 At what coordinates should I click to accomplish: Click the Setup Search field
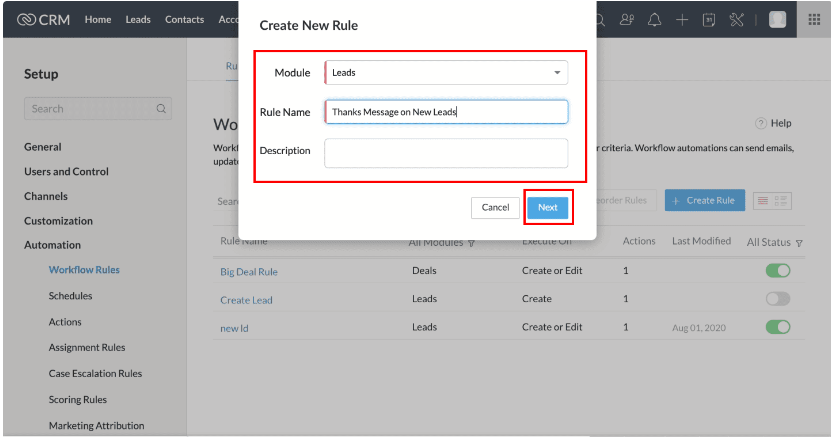pyautogui.click(x=98, y=109)
